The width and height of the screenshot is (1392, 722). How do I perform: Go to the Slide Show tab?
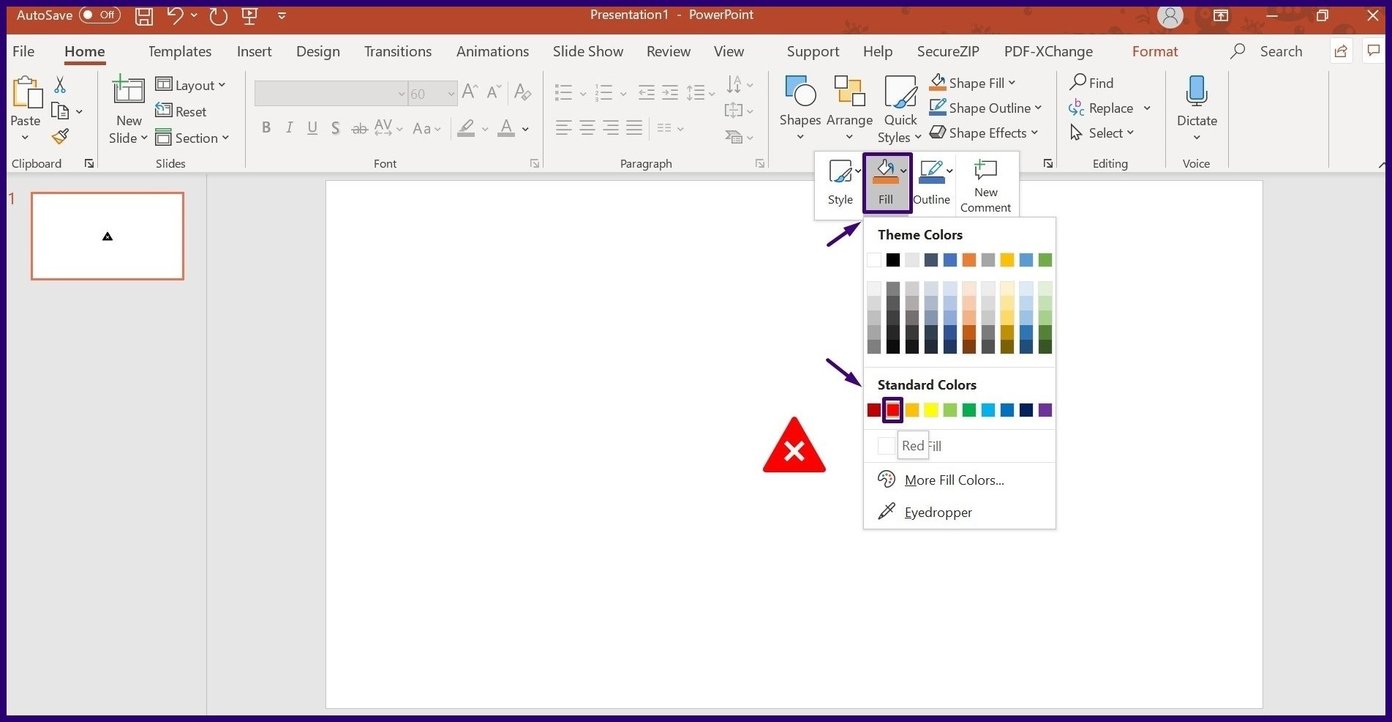point(588,51)
